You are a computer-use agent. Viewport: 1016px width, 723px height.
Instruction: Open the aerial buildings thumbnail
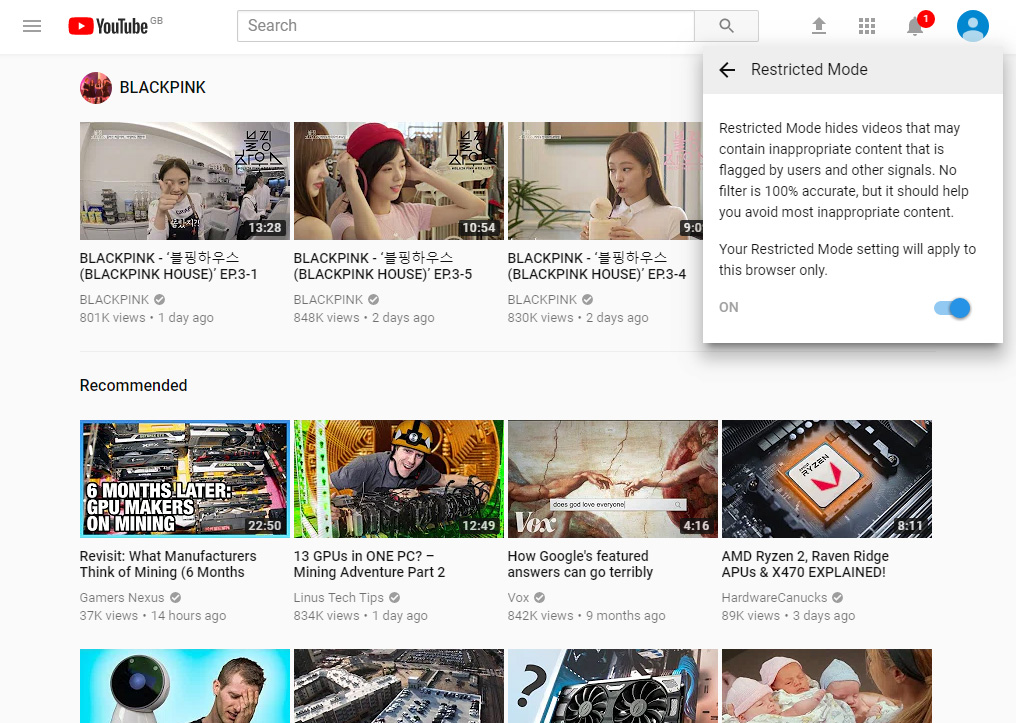click(x=398, y=686)
